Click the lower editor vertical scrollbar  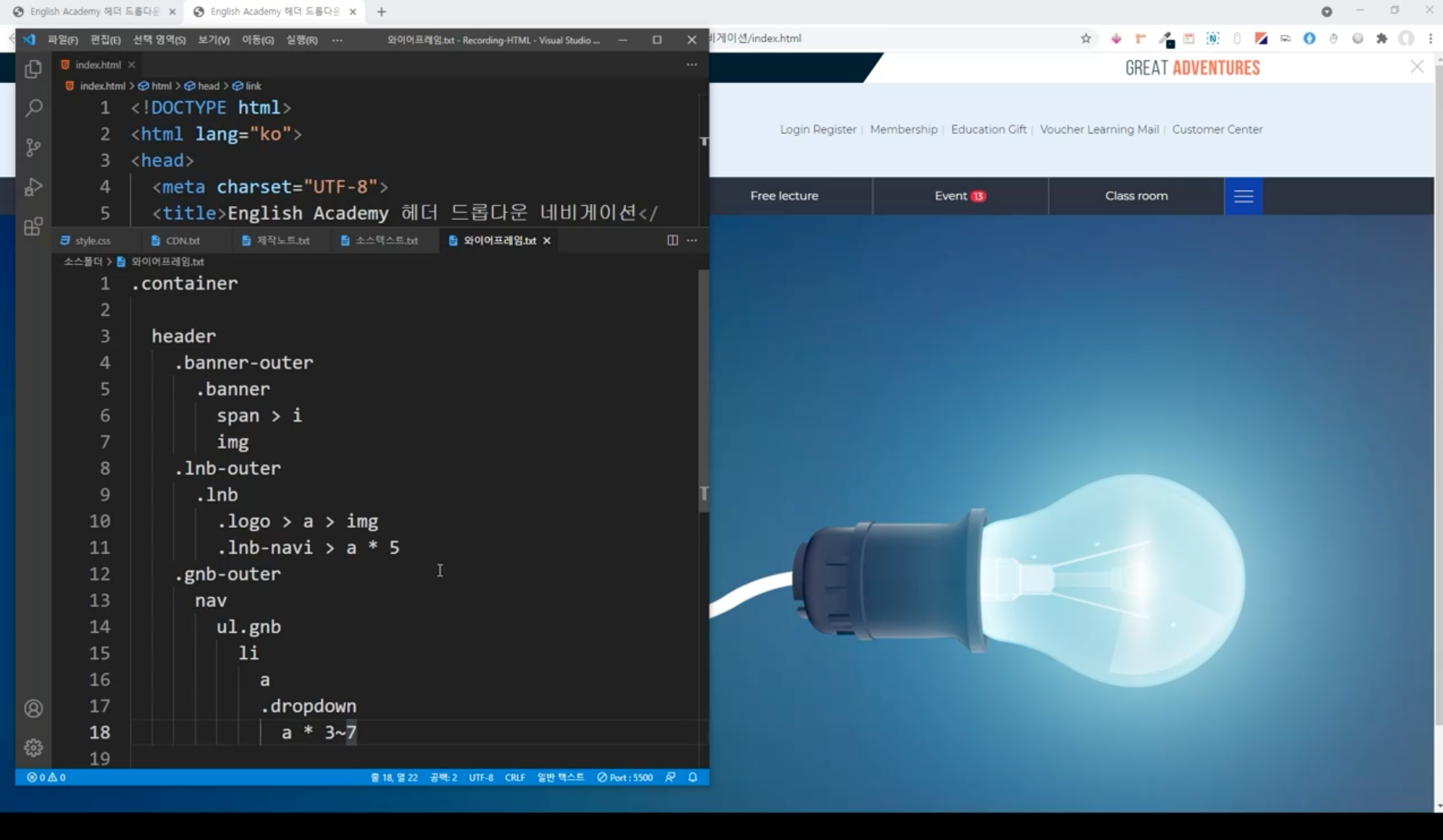tap(703, 389)
